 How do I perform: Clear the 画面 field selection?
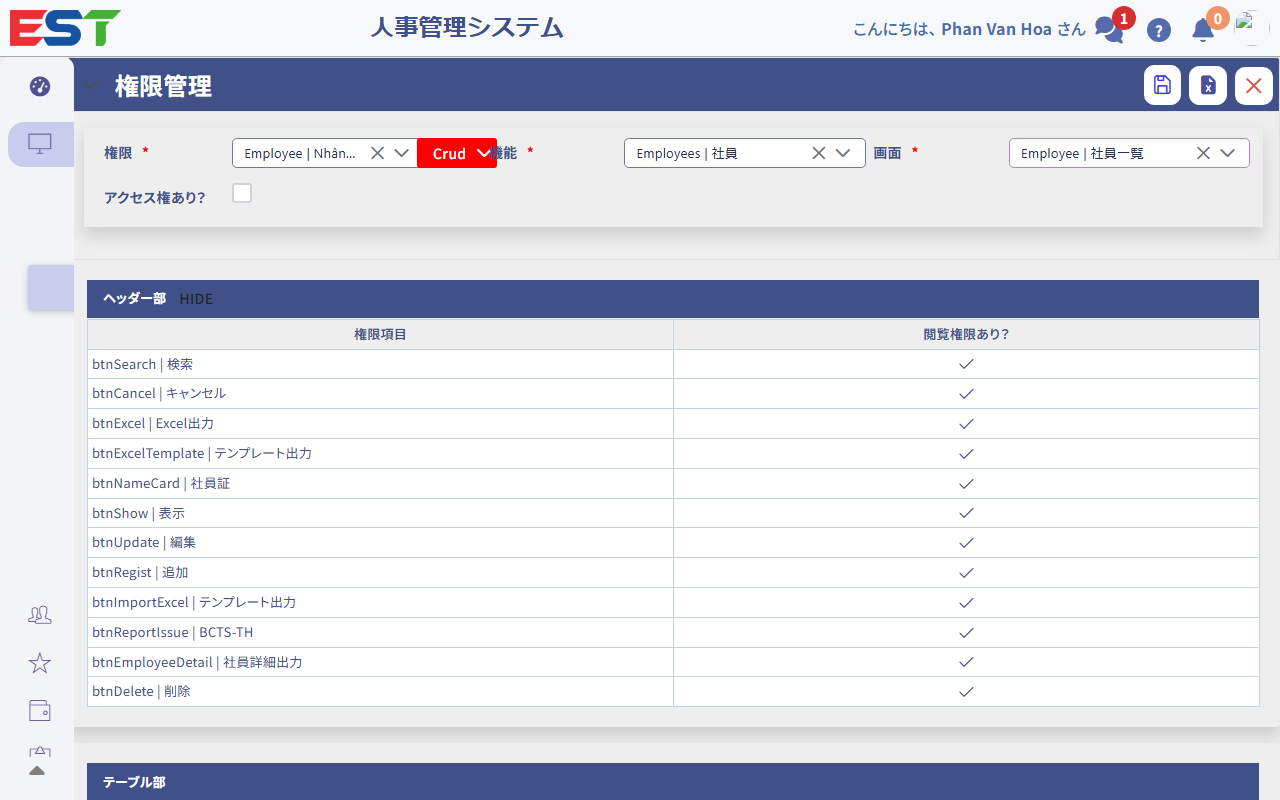tap(1203, 153)
